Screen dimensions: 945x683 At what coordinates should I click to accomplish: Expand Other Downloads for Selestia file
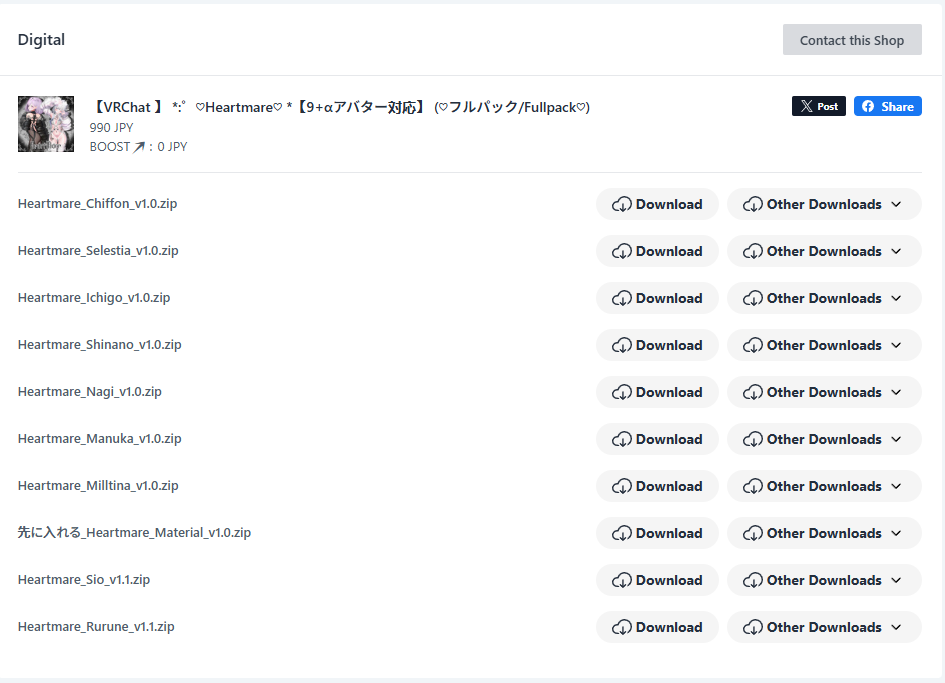[824, 251]
